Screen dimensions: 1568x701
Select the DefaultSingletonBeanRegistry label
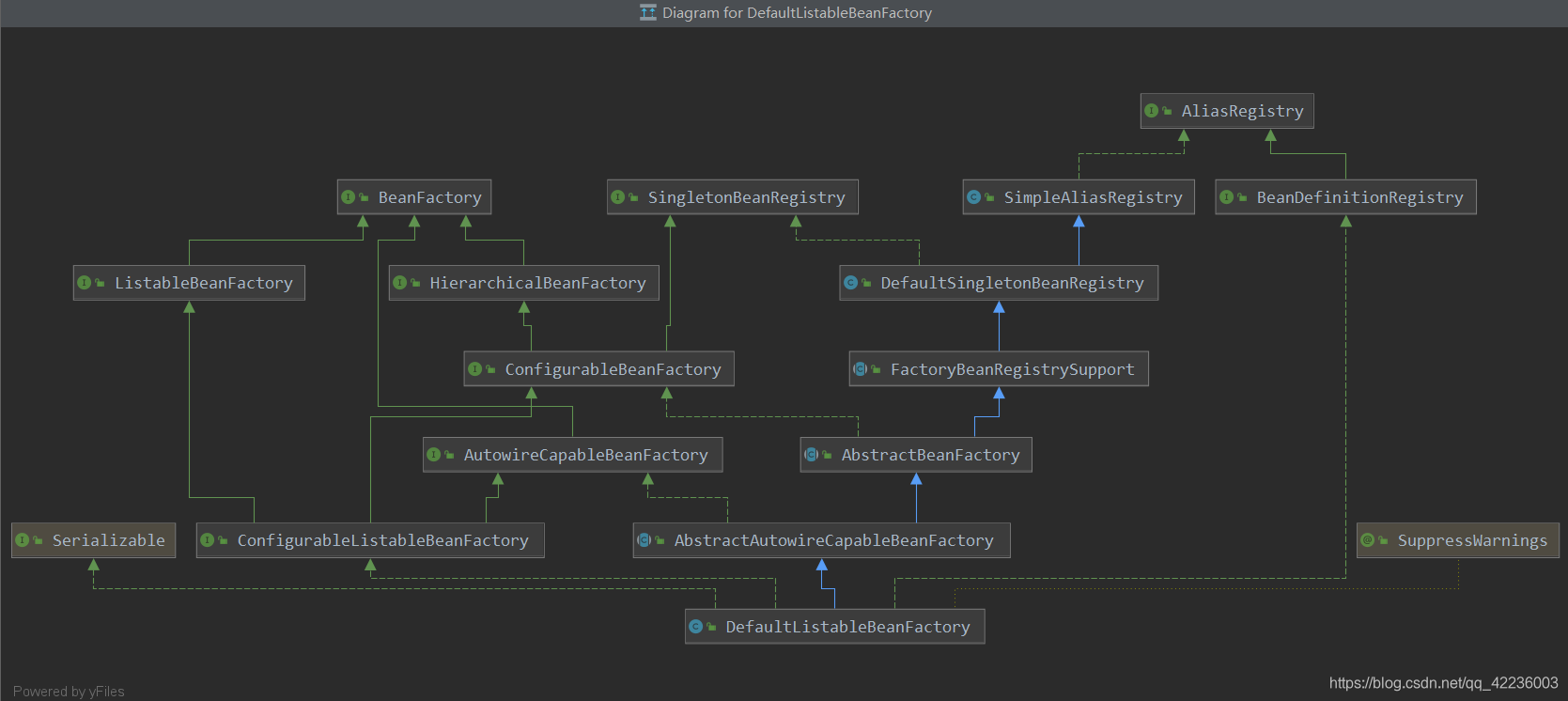click(x=1012, y=283)
